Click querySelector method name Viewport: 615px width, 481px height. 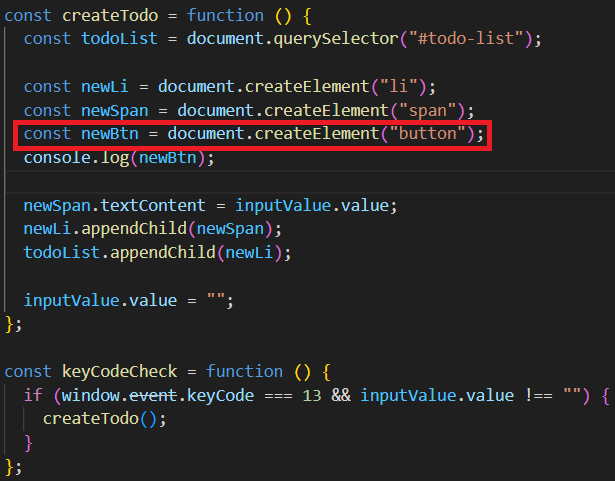click(336, 39)
